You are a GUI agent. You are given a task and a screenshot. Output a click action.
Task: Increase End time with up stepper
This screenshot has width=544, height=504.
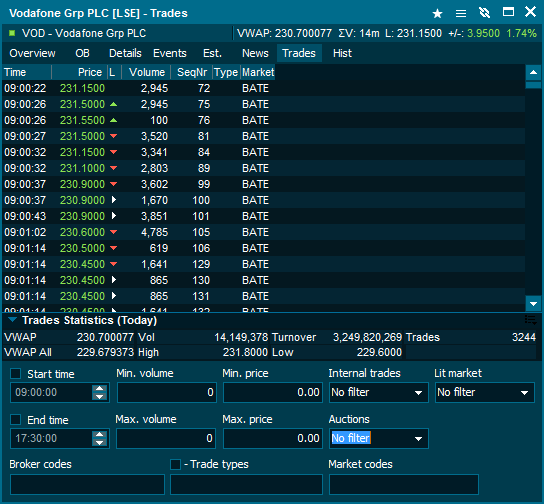point(100,434)
